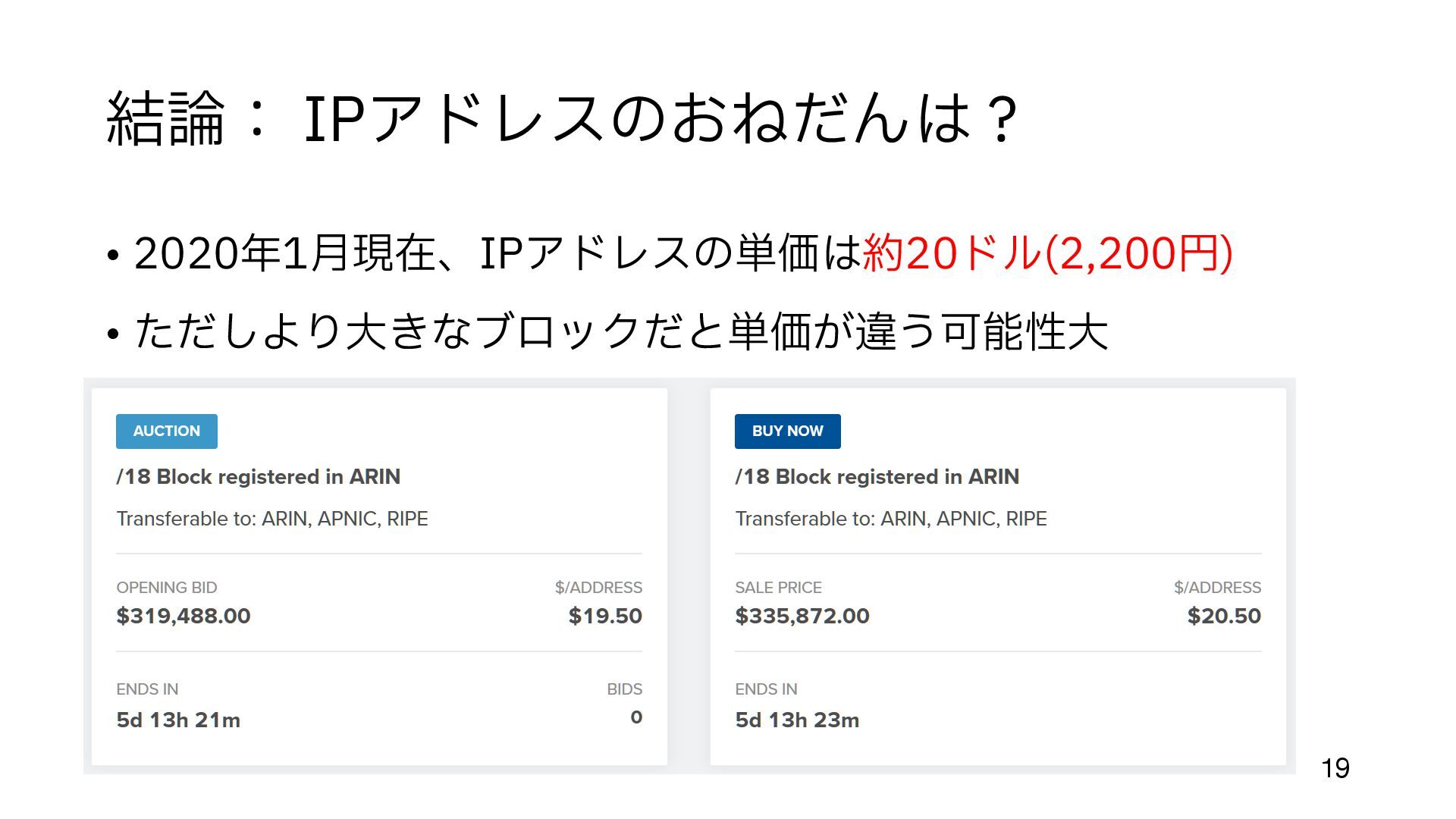
Task: Click the auction card's ENDS IN label
Action: (147, 689)
